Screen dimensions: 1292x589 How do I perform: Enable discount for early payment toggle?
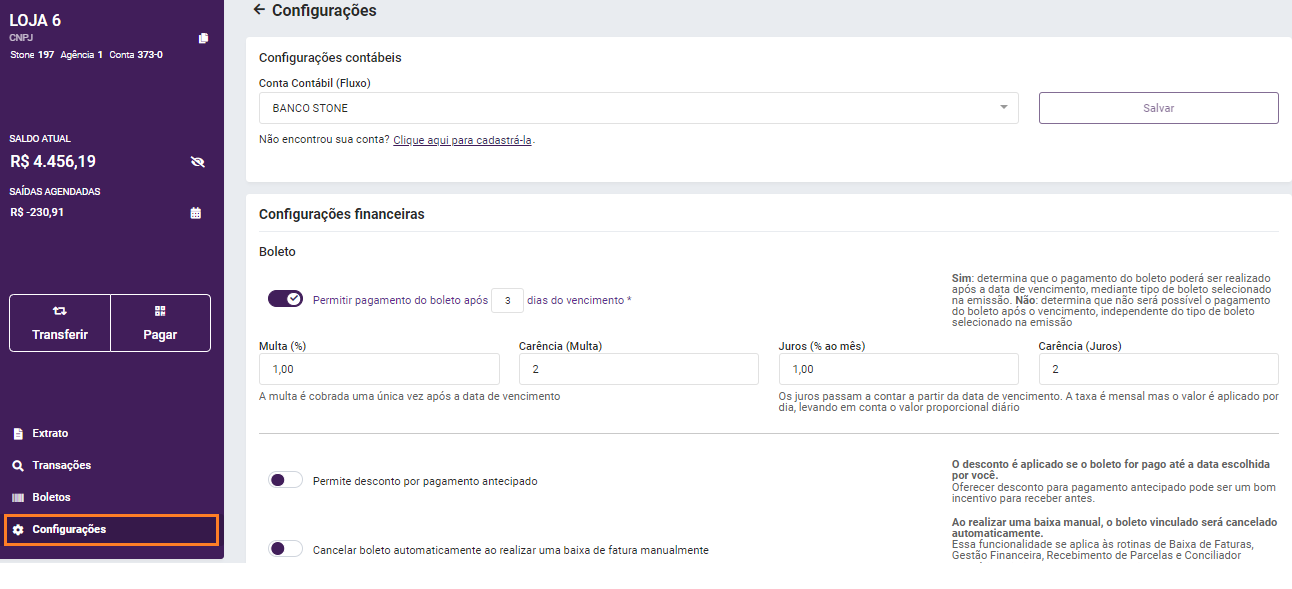[x=286, y=481]
